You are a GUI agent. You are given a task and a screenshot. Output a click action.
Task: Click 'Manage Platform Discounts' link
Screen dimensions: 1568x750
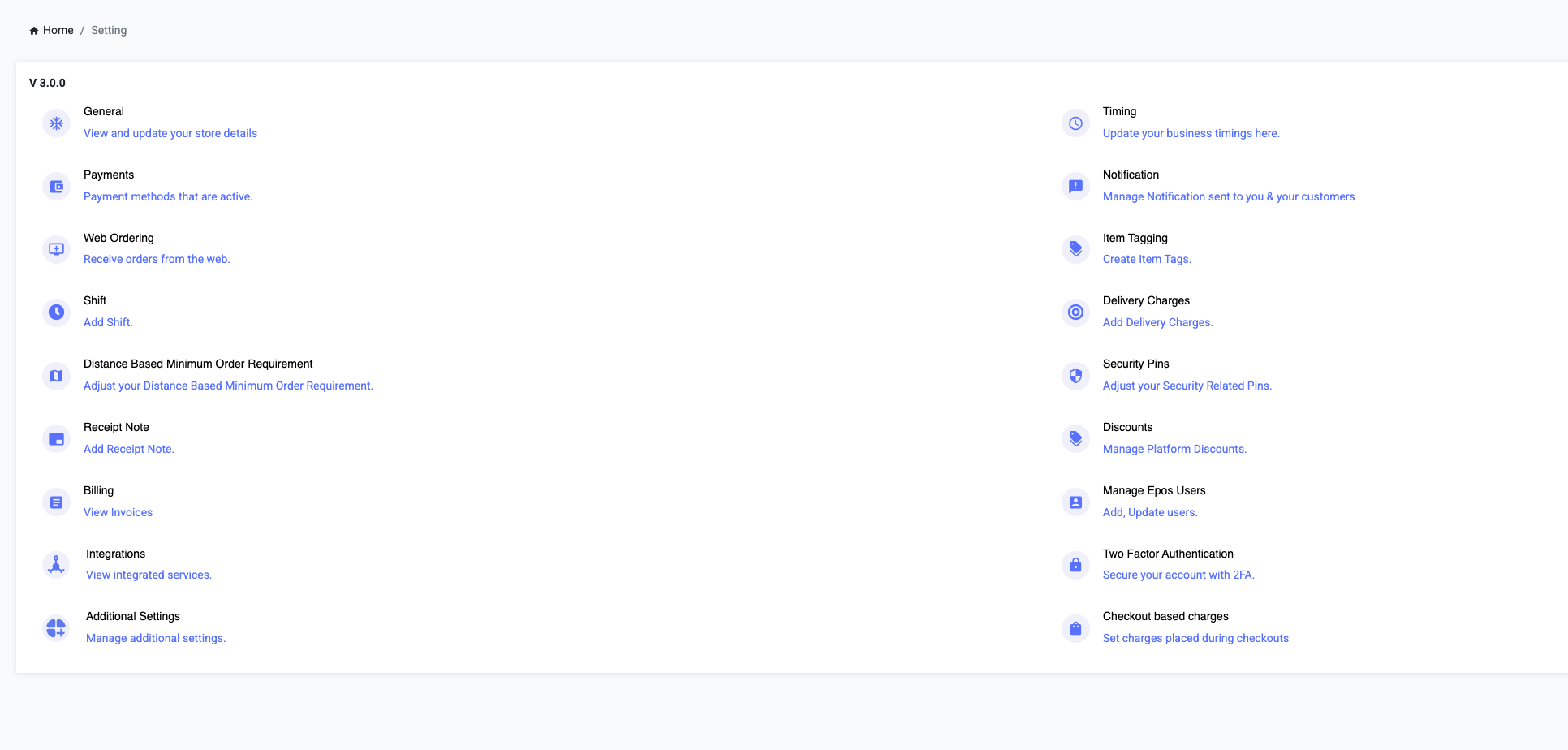click(1174, 449)
